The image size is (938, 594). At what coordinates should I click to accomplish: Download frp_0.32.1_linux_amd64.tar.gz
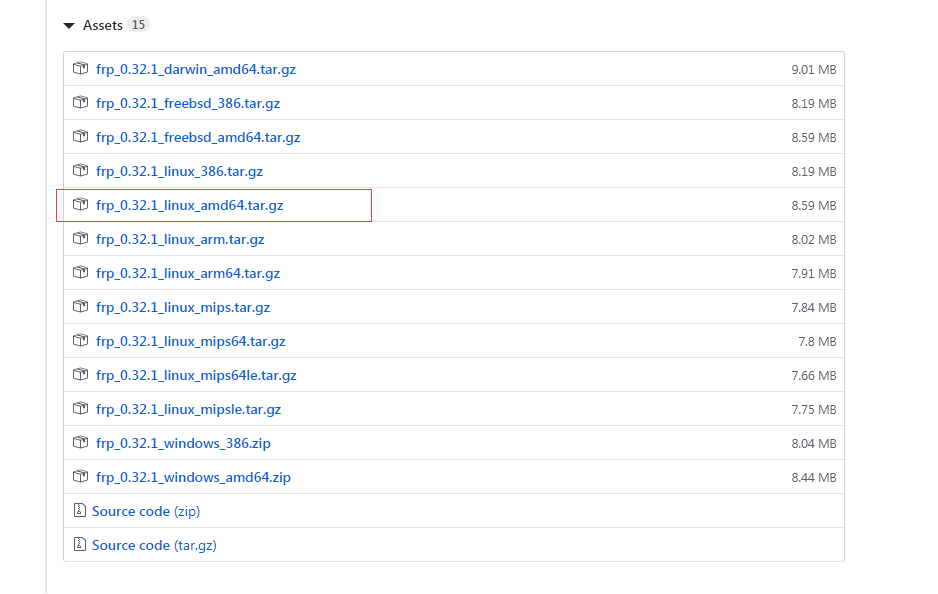coord(190,206)
